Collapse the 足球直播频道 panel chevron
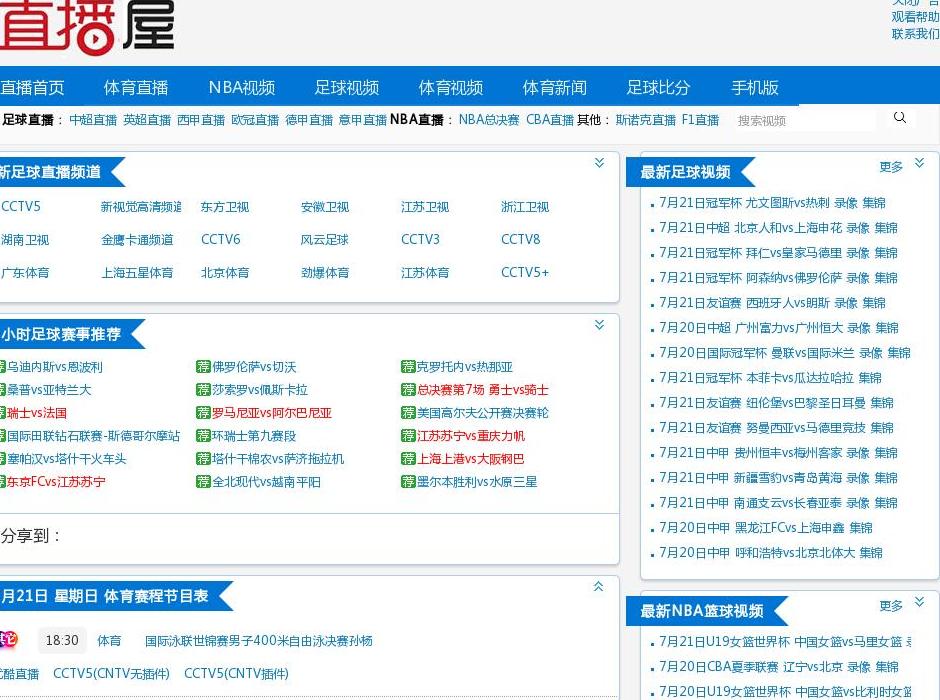 (599, 163)
